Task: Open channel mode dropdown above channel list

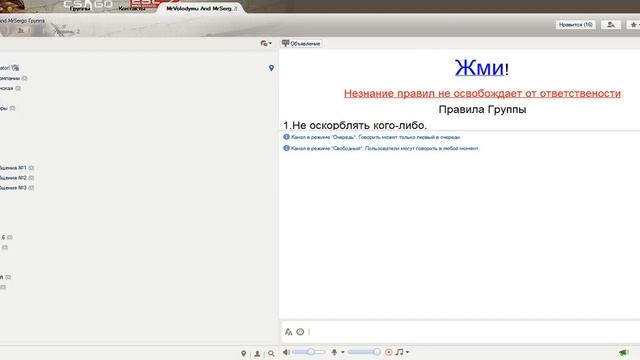Action: tap(266, 43)
